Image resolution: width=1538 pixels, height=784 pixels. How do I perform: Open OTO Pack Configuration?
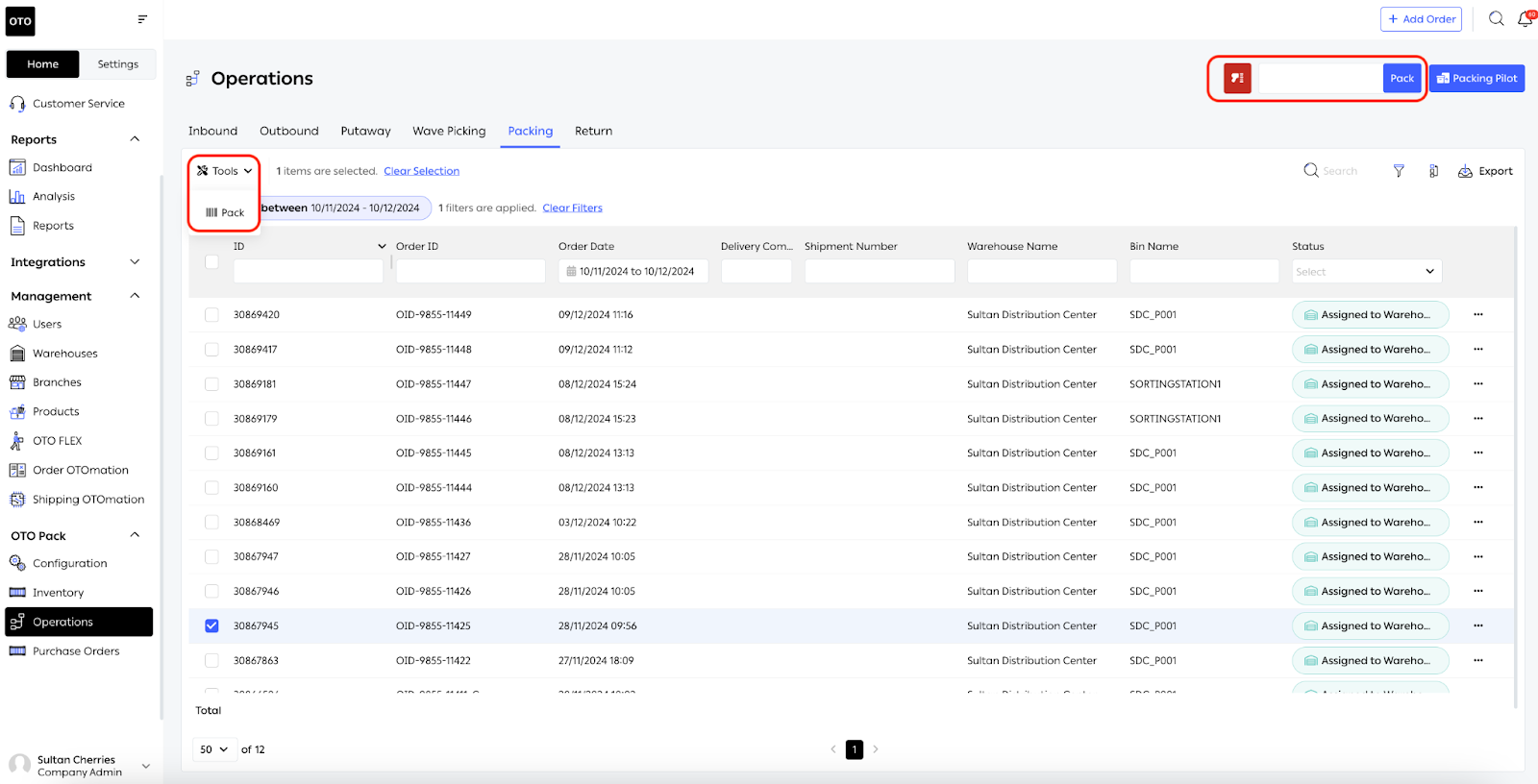coord(59,564)
